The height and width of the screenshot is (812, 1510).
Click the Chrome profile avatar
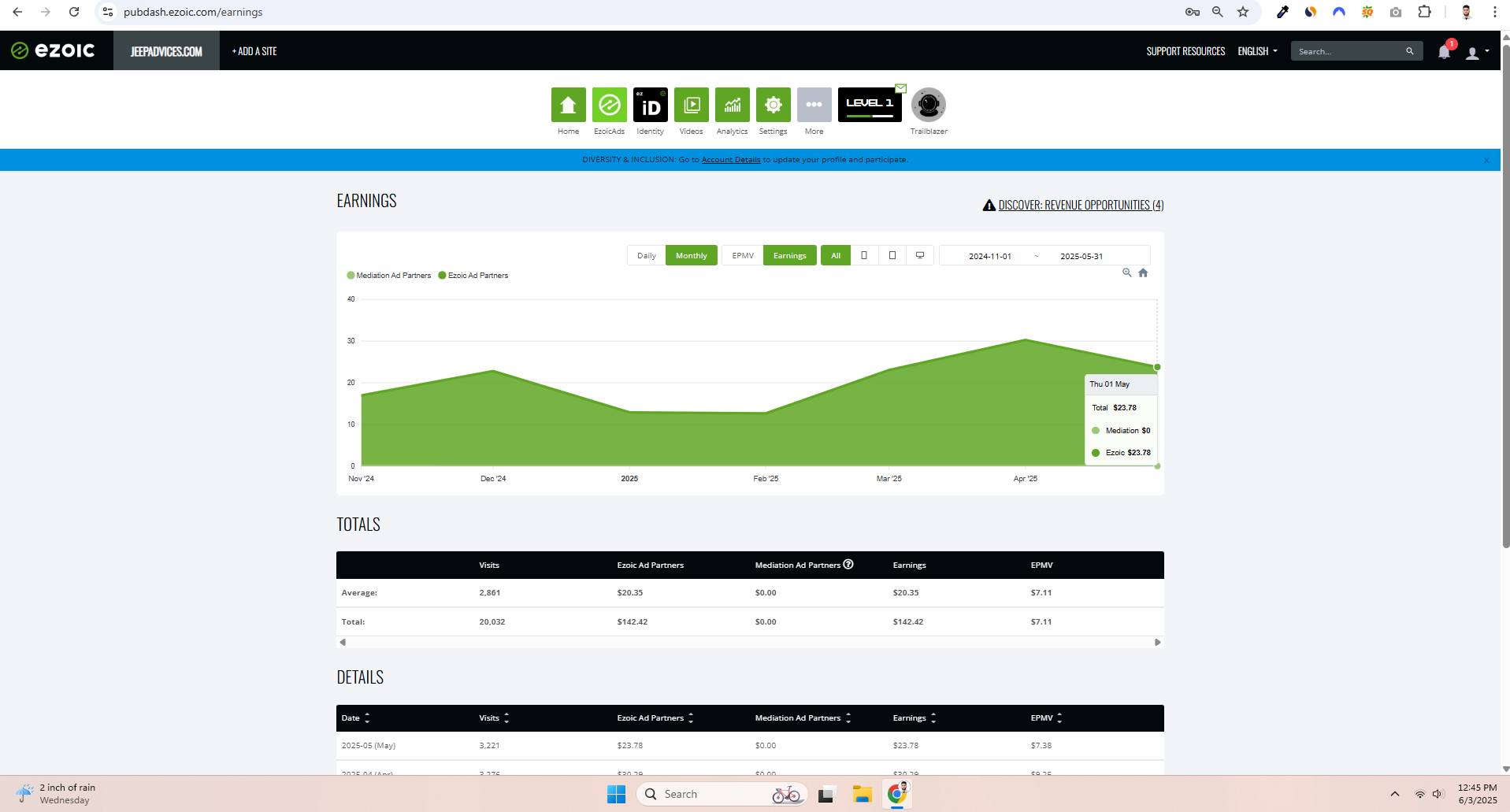pyautogui.click(x=1466, y=12)
